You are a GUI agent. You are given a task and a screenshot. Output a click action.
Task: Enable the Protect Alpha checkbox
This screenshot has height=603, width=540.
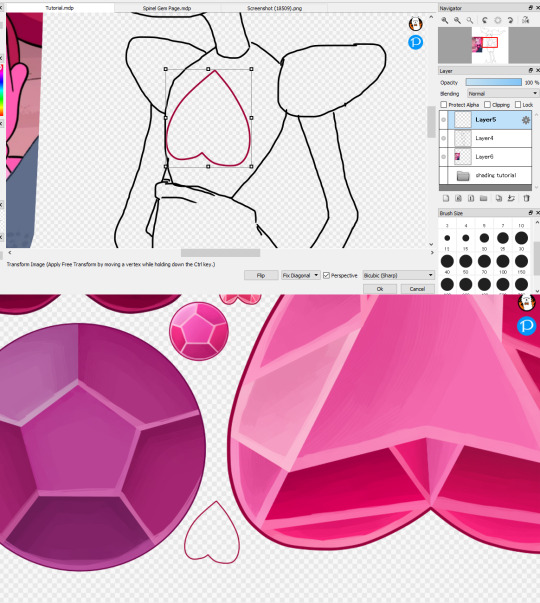pyautogui.click(x=443, y=105)
